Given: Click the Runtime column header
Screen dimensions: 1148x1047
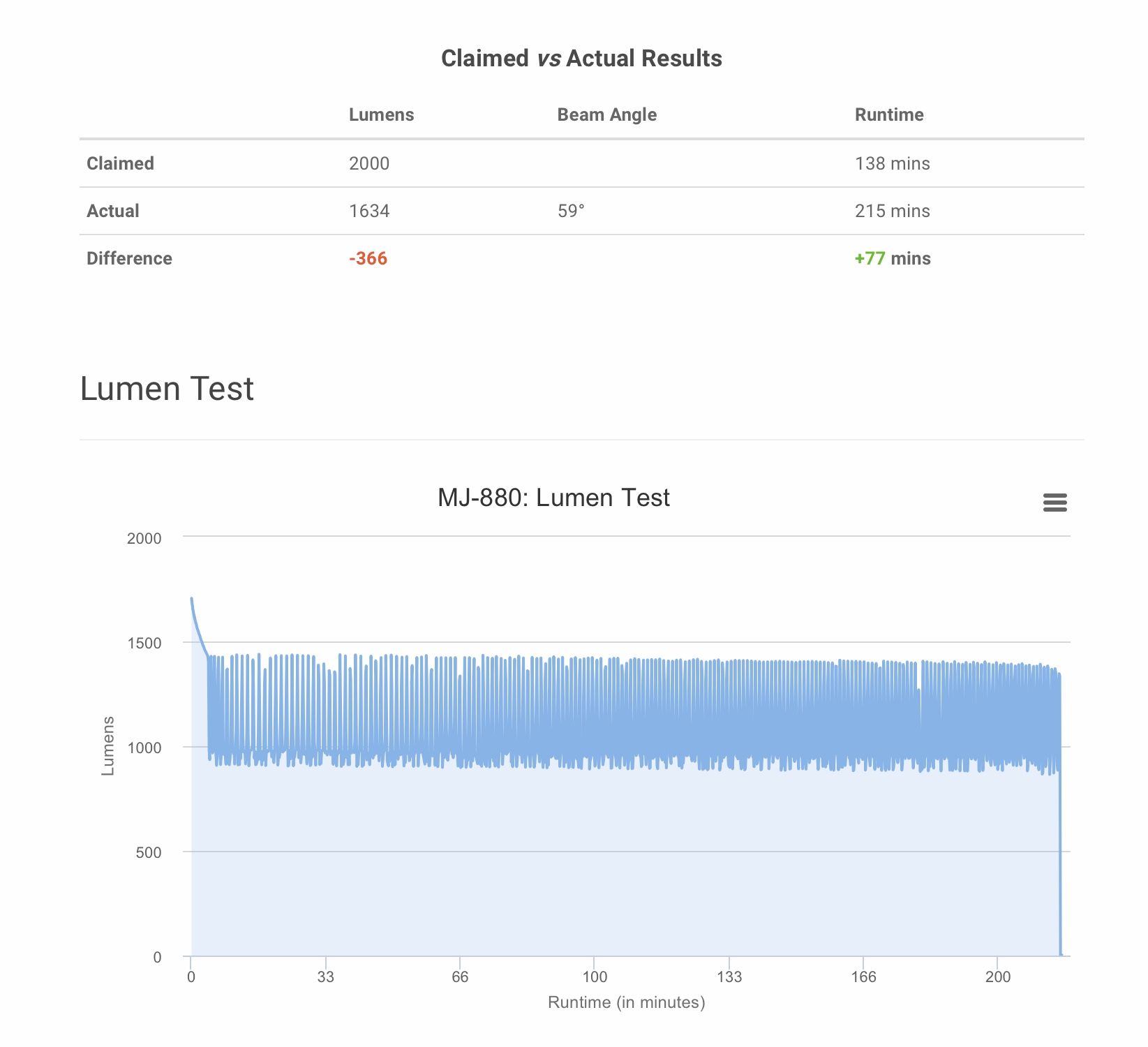Looking at the screenshot, I should click(x=889, y=115).
